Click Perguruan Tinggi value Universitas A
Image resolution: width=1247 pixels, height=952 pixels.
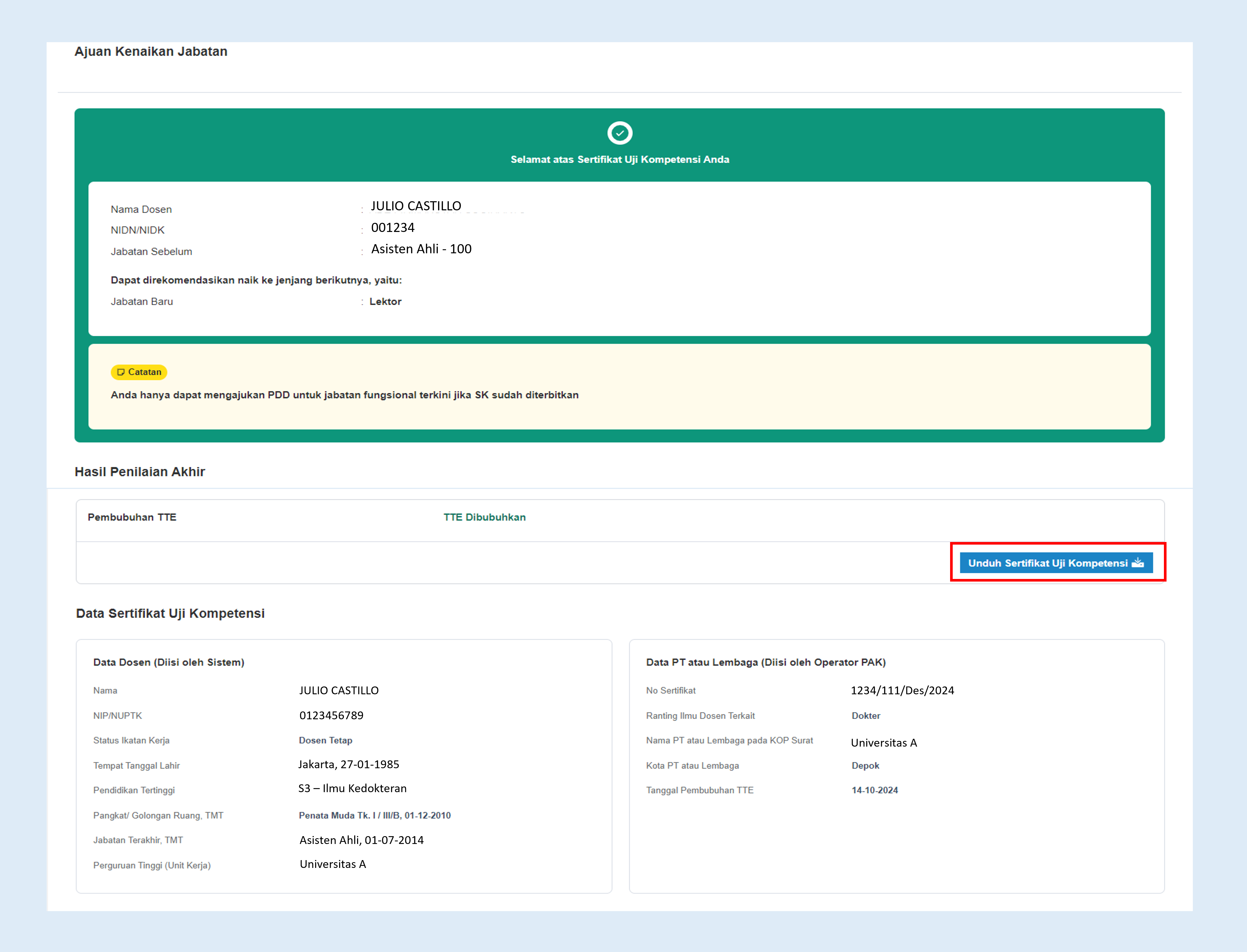[333, 865]
